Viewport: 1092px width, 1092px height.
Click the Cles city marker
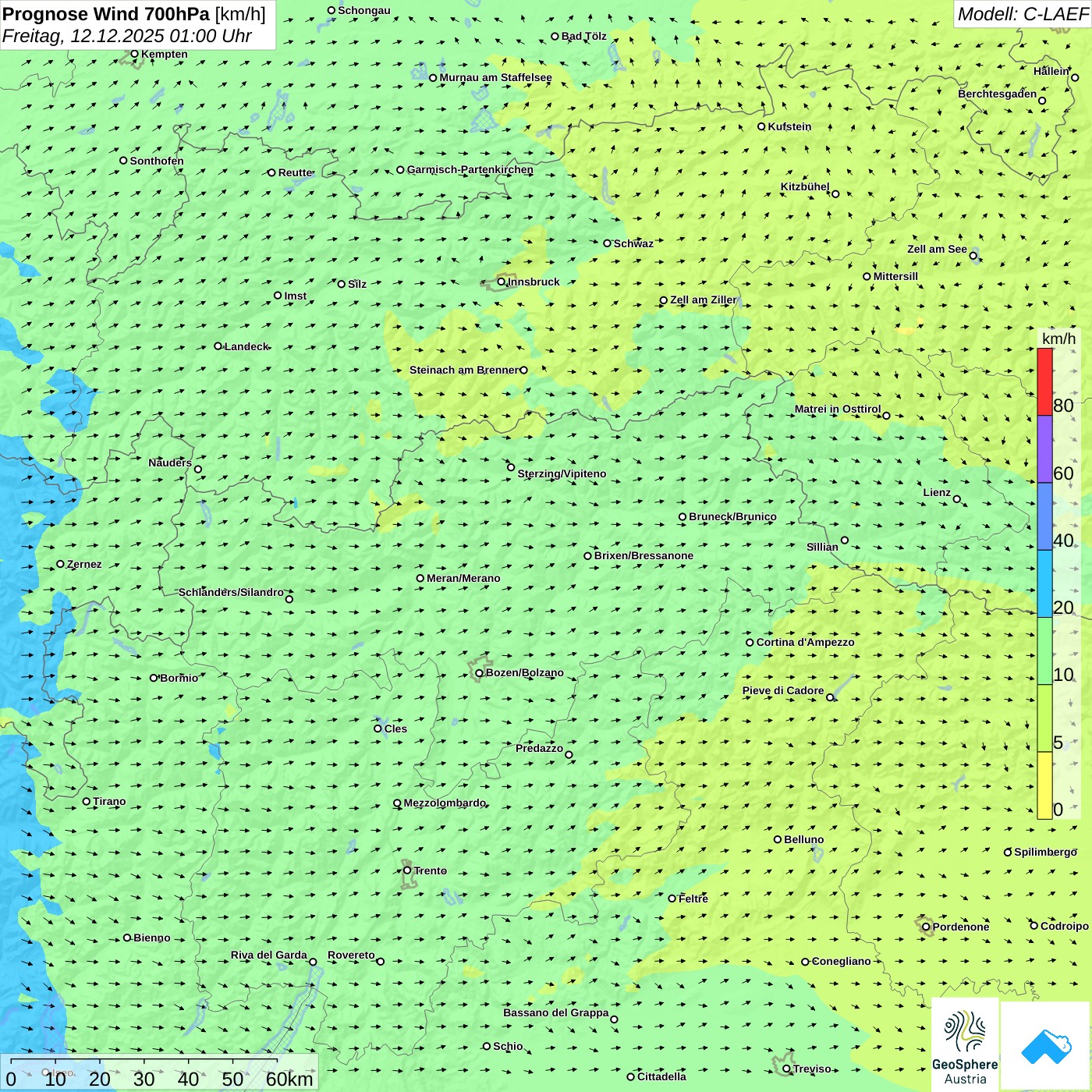(x=378, y=729)
